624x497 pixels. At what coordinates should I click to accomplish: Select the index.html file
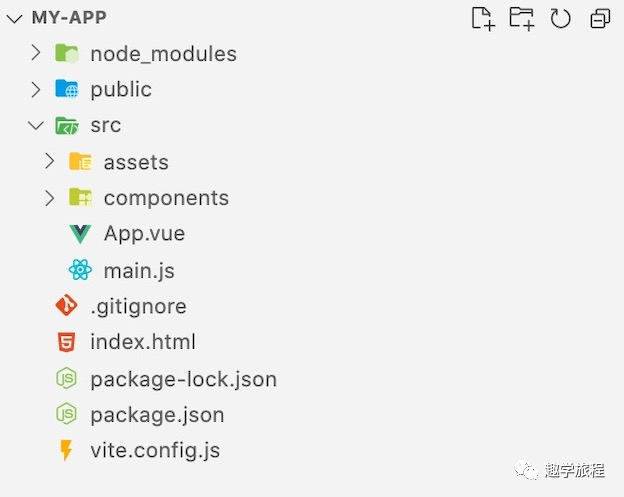tap(143, 342)
